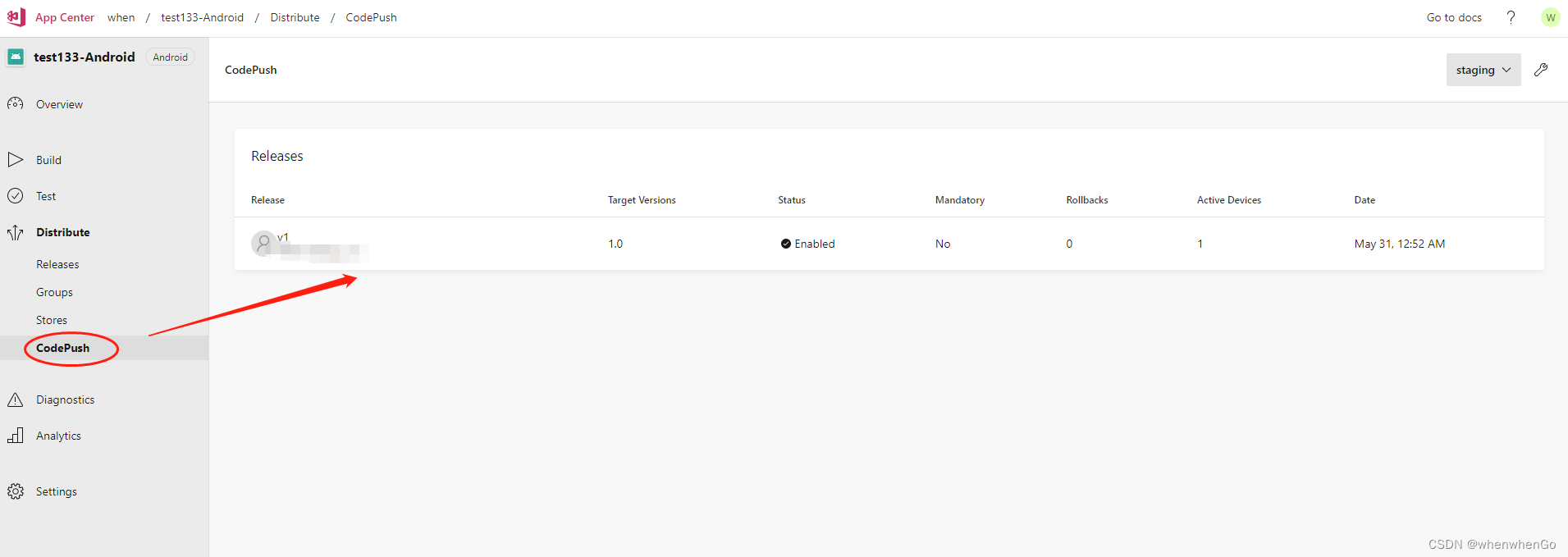
Task: Open the App Center home link
Action: [65, 17]
